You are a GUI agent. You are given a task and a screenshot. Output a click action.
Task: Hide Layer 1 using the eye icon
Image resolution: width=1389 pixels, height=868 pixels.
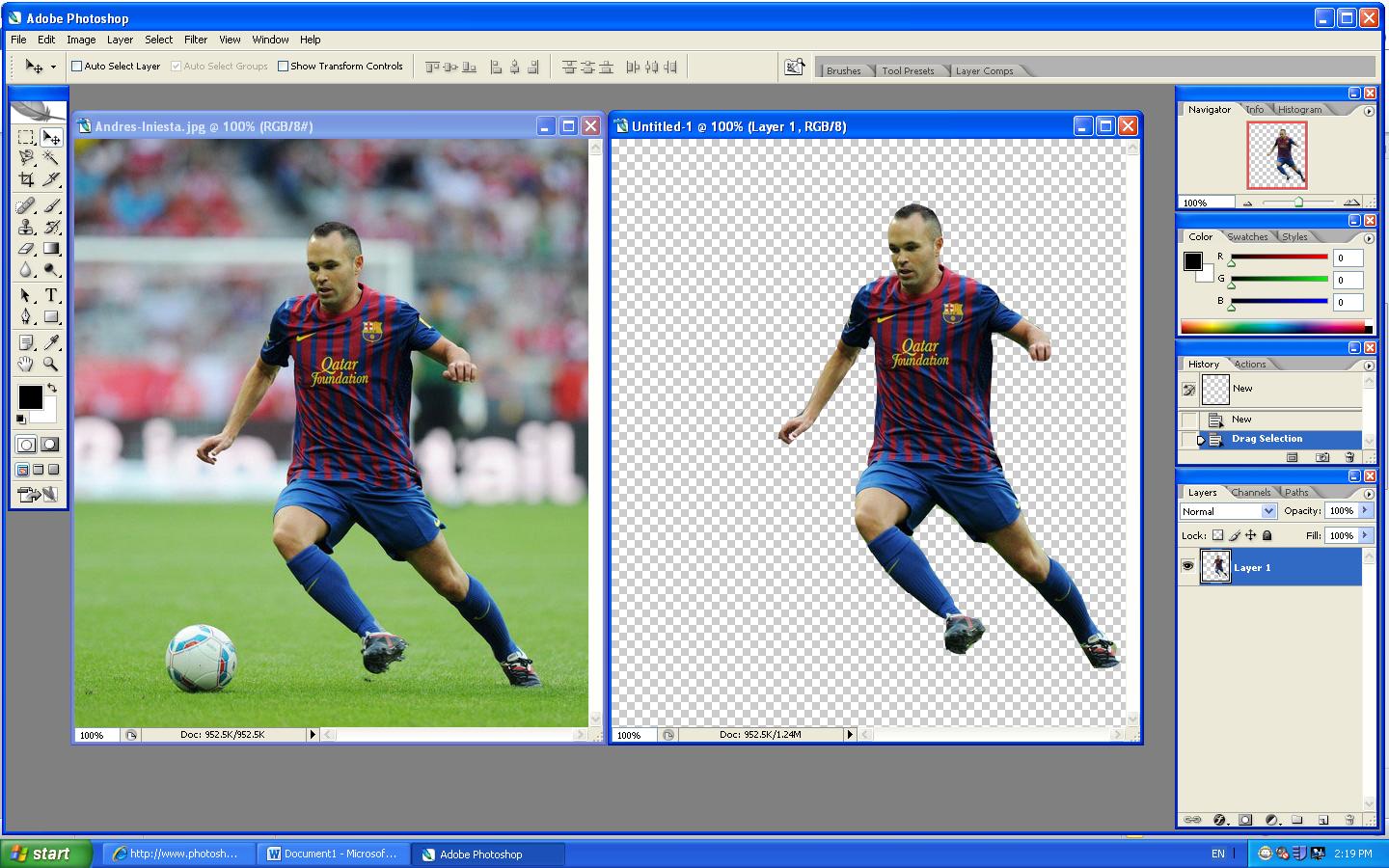point(1187,567)
